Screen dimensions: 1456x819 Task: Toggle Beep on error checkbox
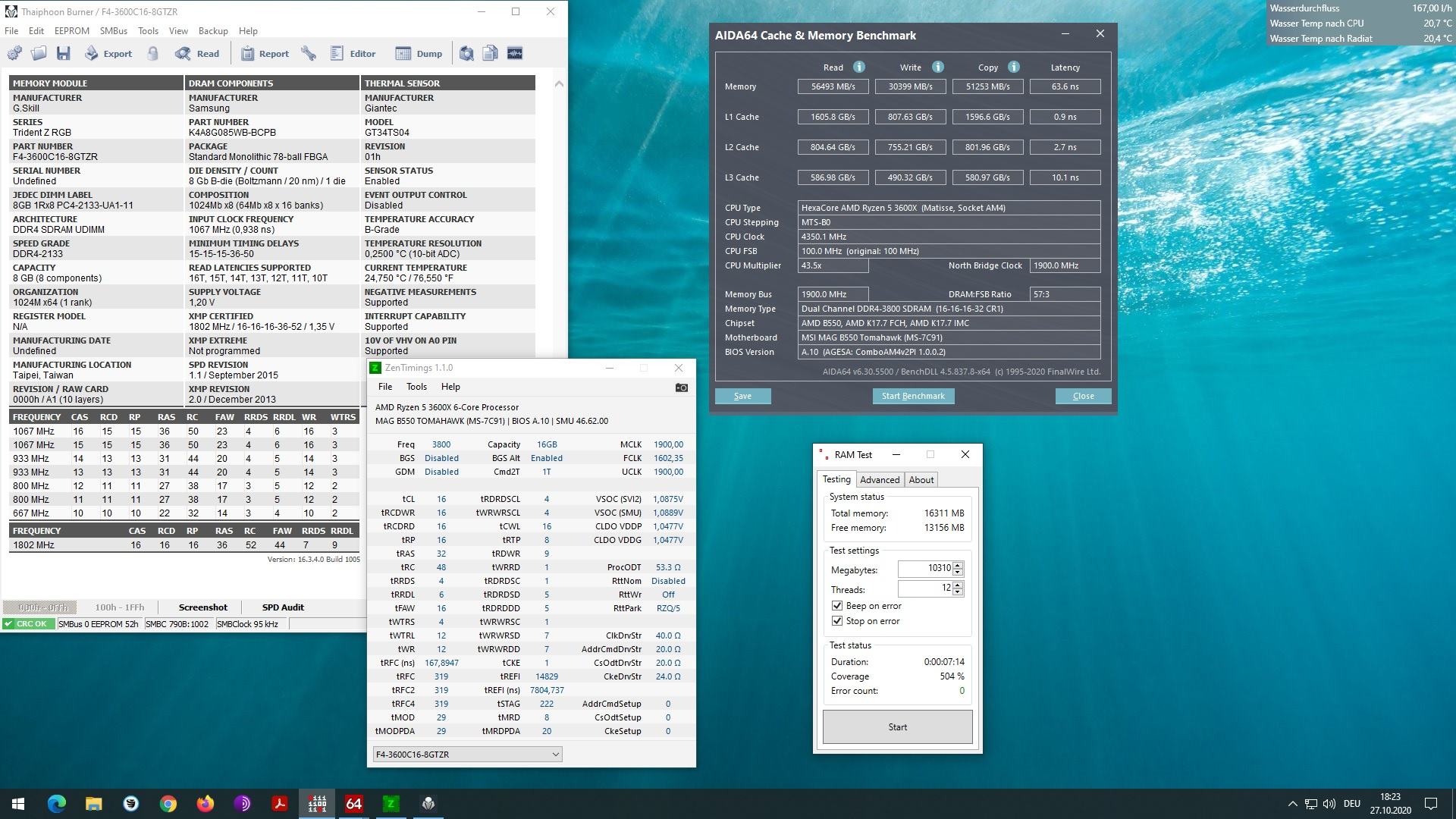[837, 606]
